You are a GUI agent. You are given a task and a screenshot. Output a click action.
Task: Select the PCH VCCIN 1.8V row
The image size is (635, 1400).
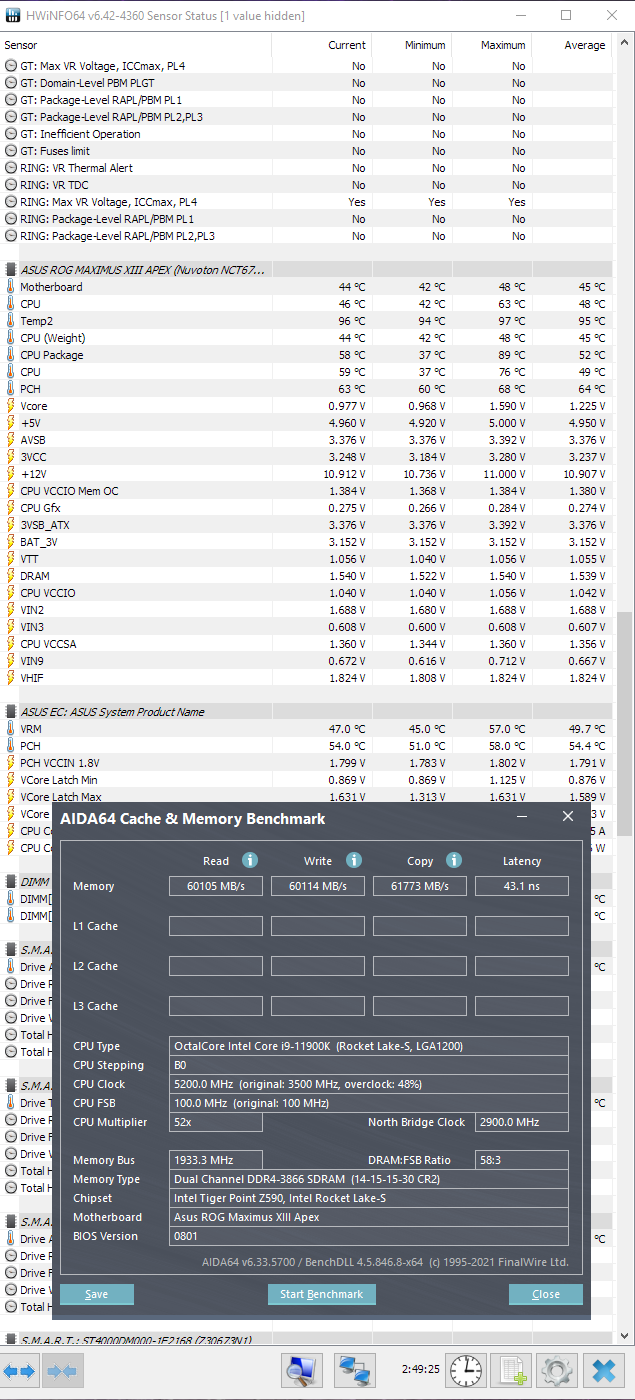click(306, 763)
